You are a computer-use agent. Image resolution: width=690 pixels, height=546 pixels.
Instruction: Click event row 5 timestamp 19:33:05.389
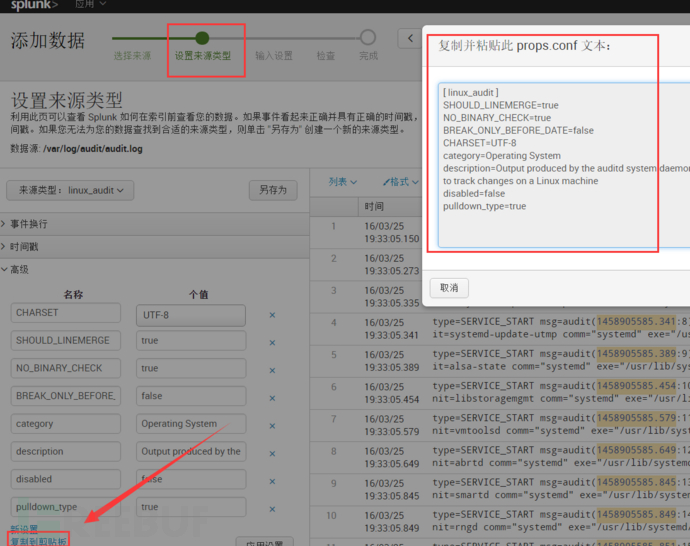(x=392, y=367)
